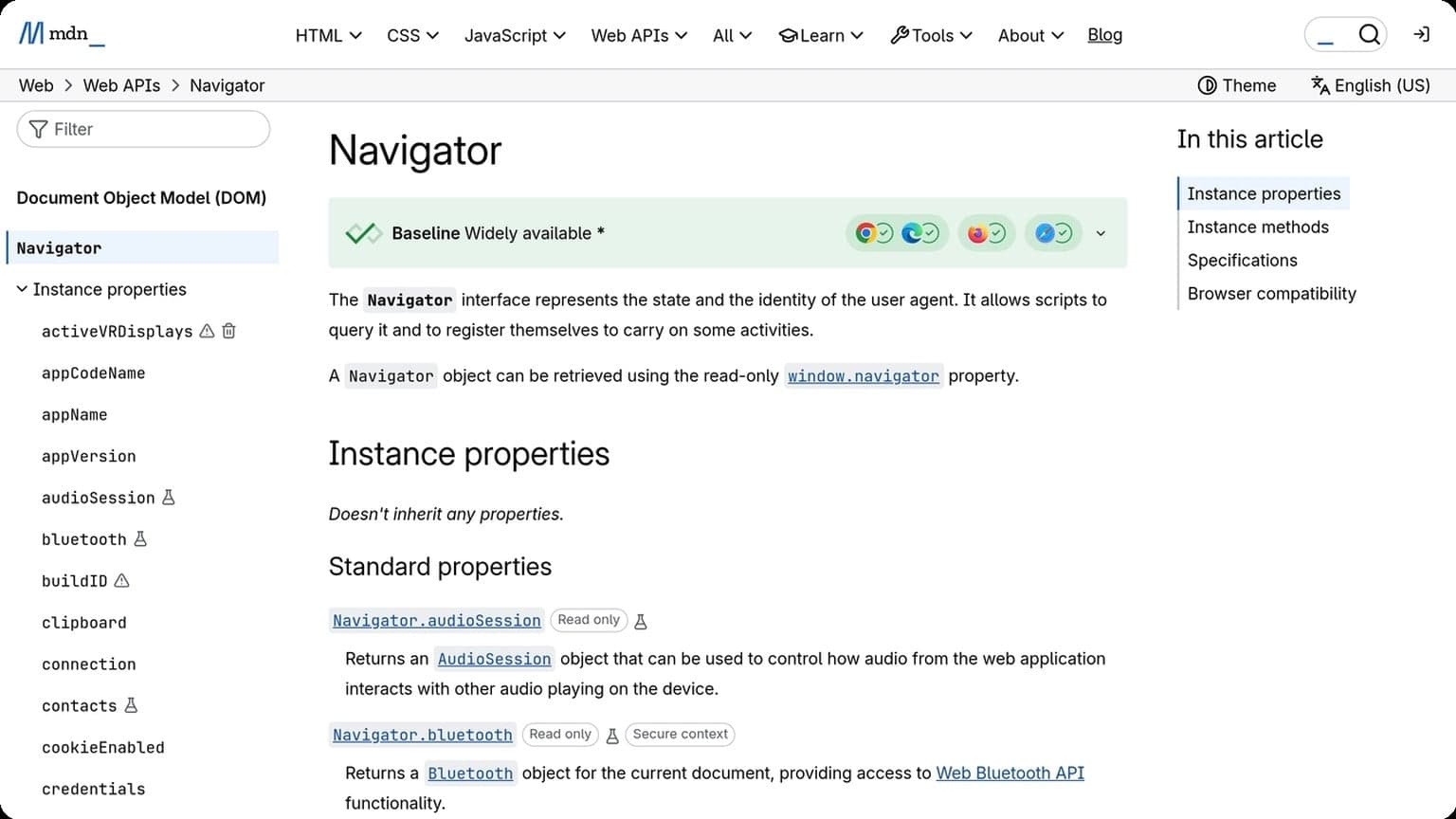This screenshot has height=819, width=1456.
Task: Expand the Baseline compatibility details chevron
Action: coord(1101,232)
